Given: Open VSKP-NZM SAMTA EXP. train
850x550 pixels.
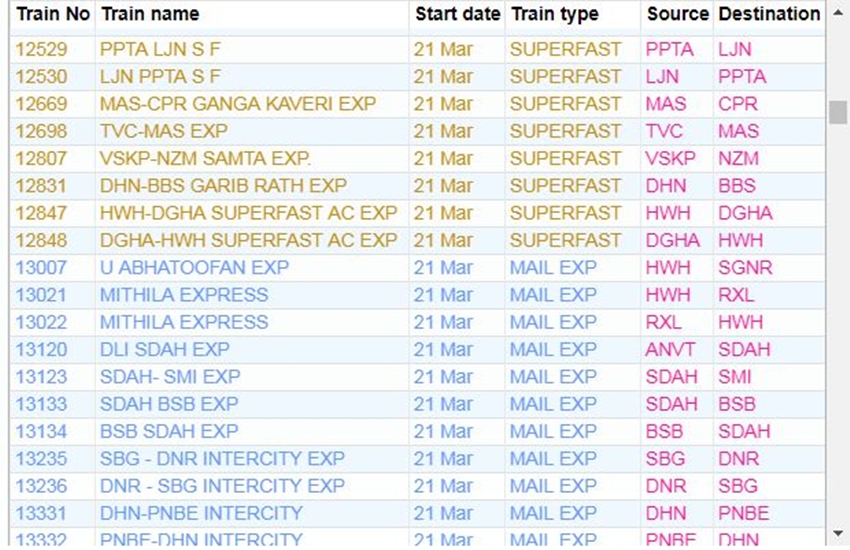Looking at the screenshot, I should pos(205,158).
